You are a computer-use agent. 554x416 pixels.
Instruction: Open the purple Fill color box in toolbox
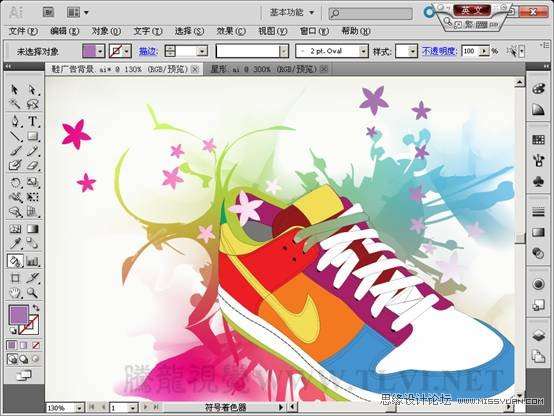click(18, 315)
